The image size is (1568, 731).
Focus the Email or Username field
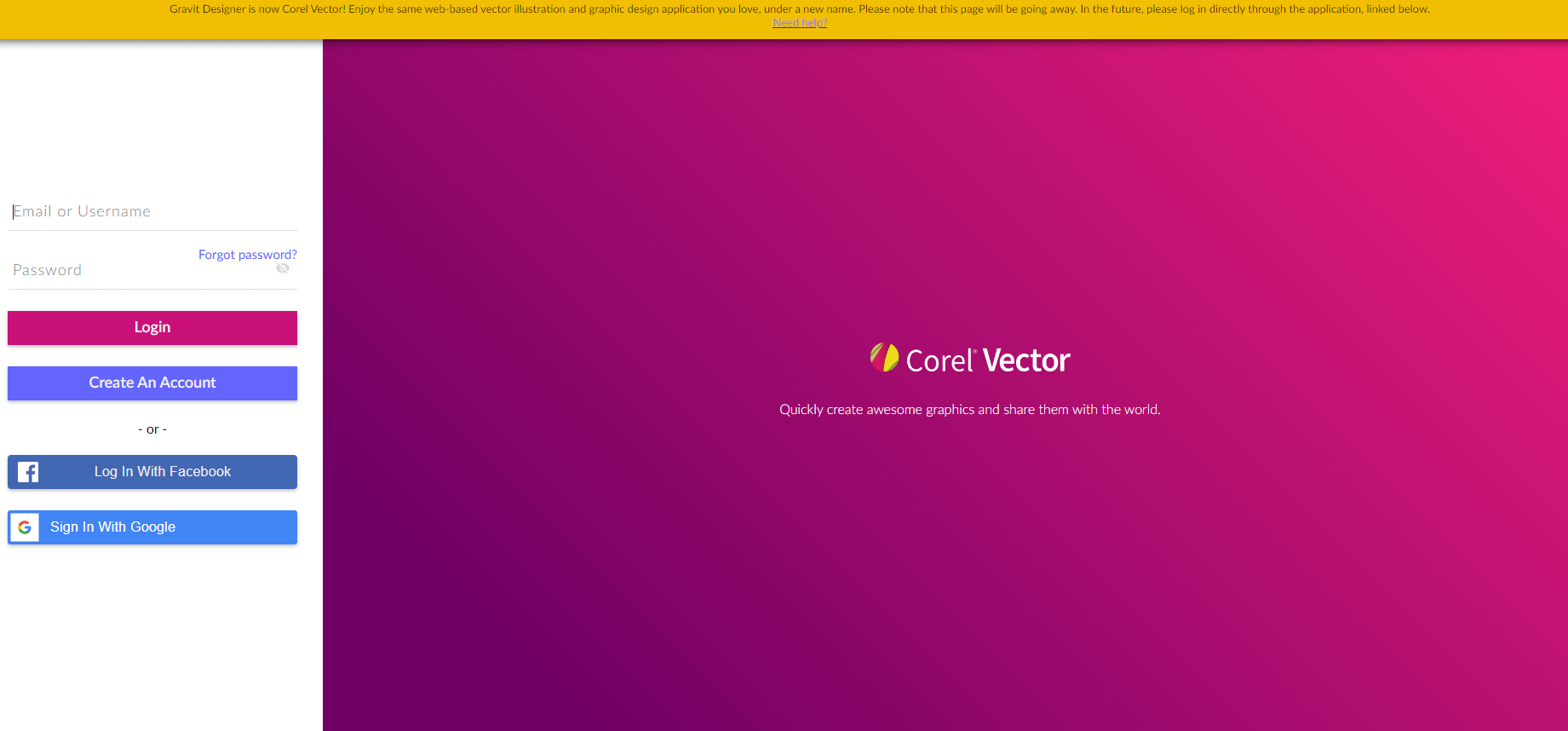click(x=152, y=211)
